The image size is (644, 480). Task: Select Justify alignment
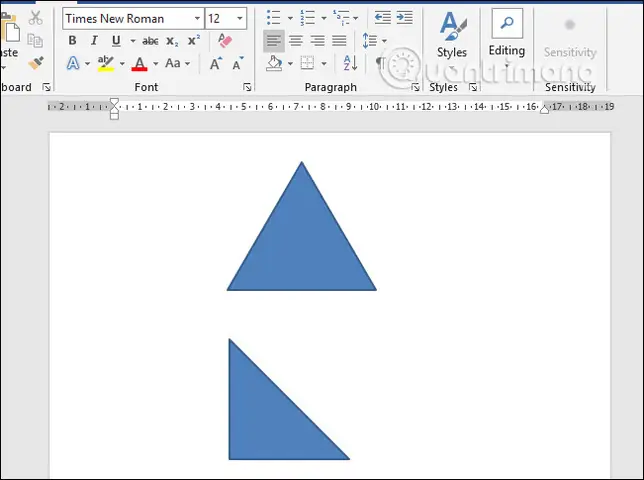339,41
